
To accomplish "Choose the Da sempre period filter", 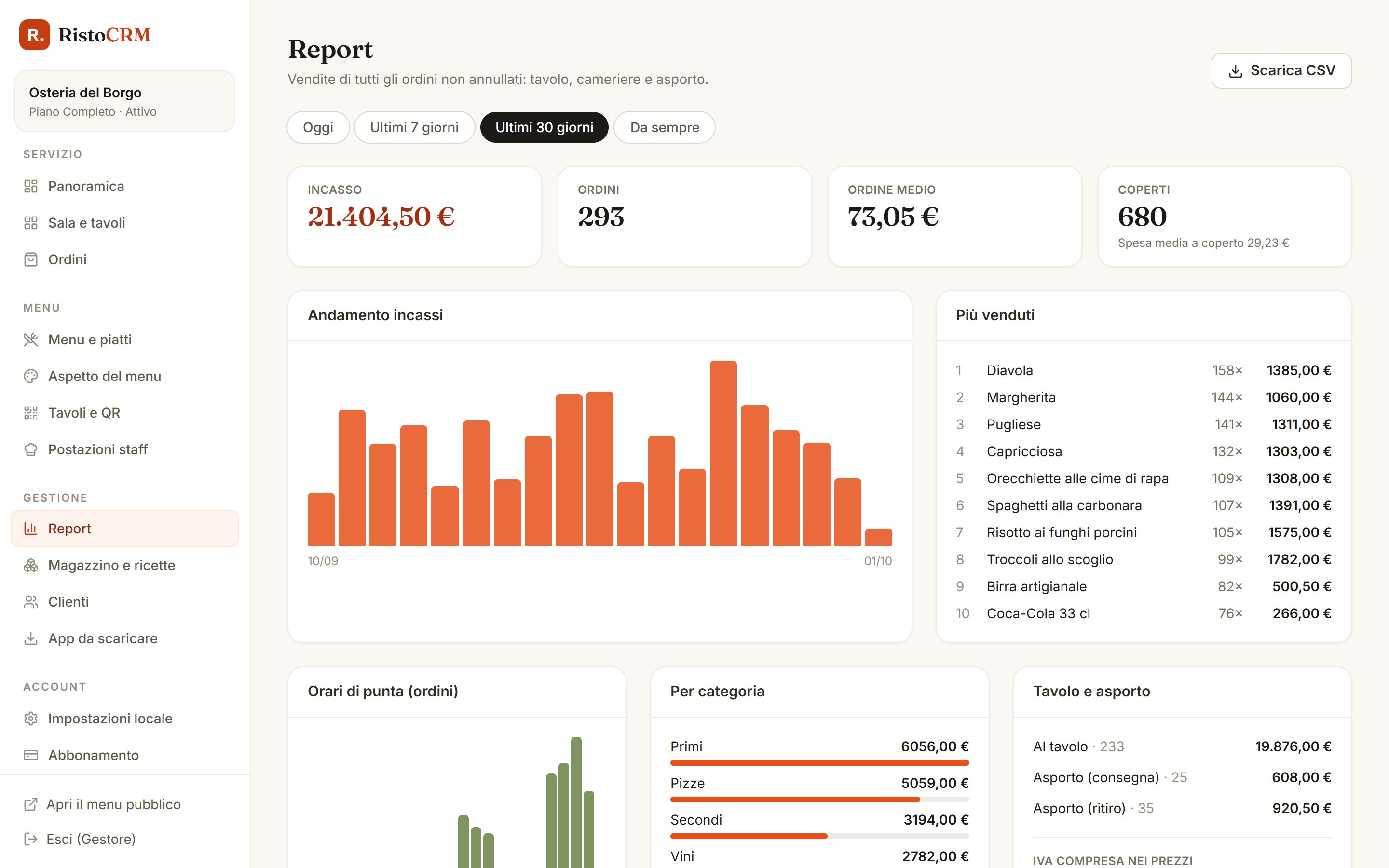I will pos(665,127).
